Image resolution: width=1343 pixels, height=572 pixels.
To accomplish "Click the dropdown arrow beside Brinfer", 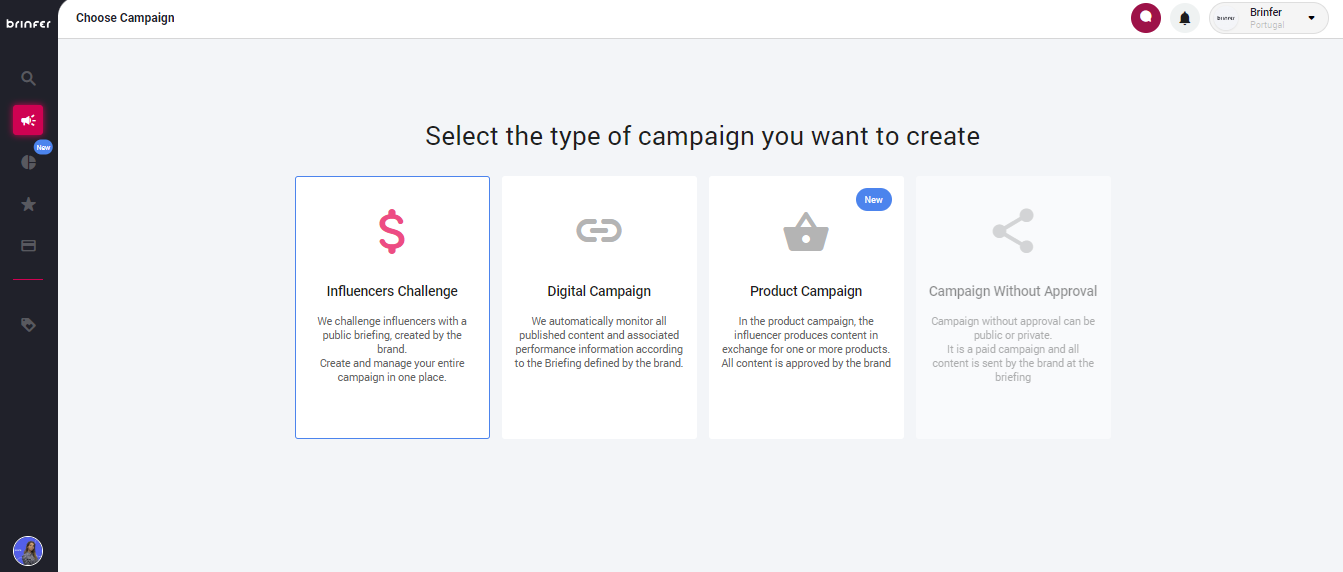I will point(1311,18).
